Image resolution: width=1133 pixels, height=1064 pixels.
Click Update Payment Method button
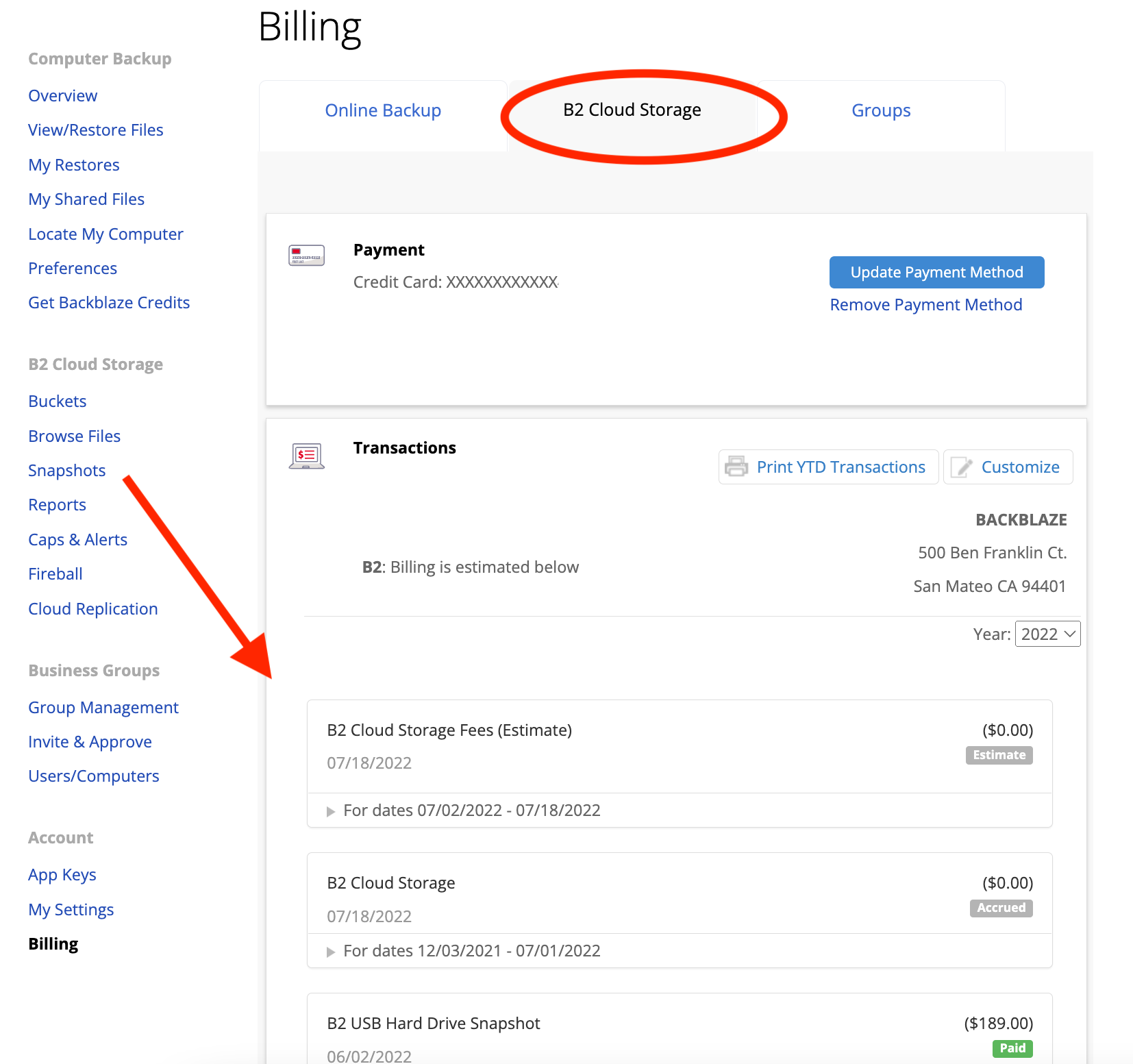coord(936,272)
